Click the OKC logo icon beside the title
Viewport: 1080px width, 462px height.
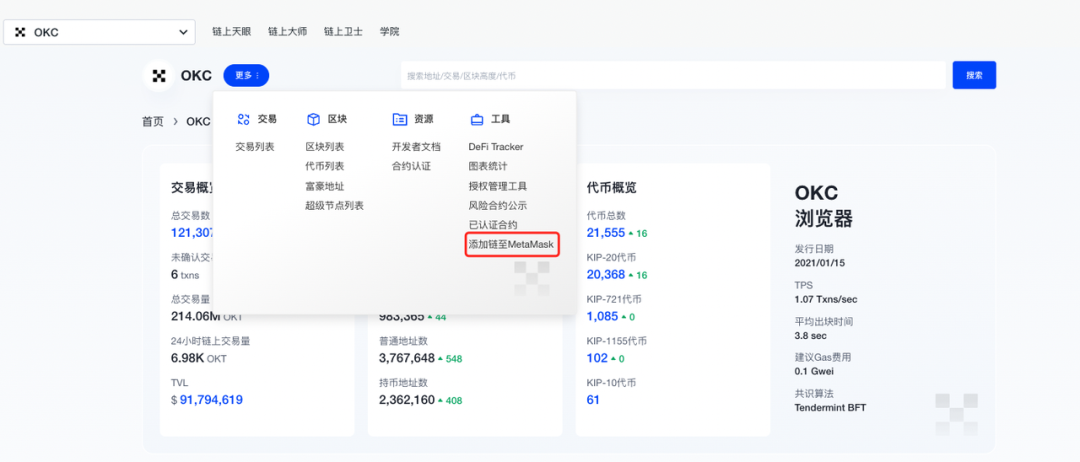(159, 76)
